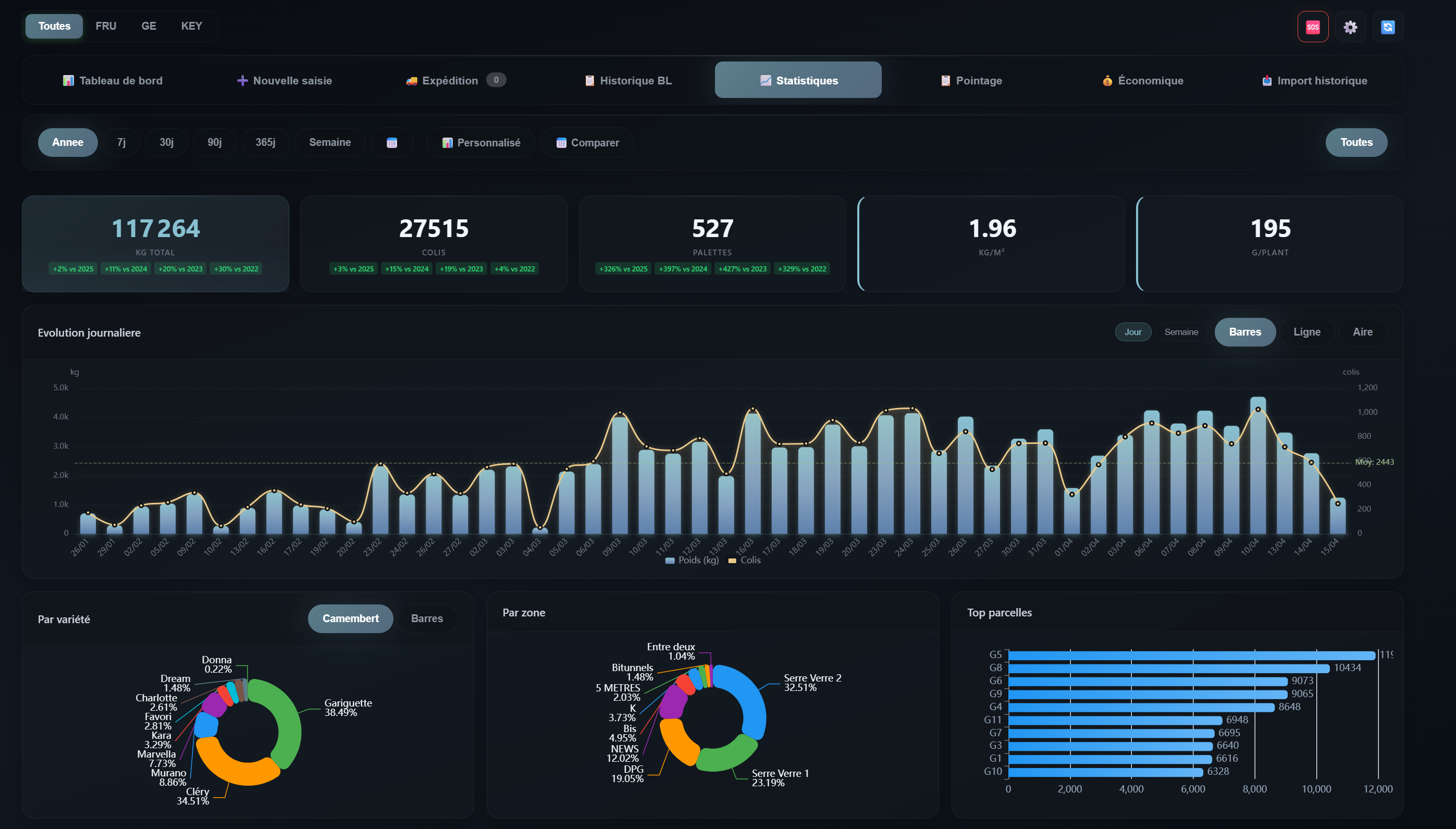Click the truck icon on Expédition tab
Image resolution: width=1456 pixels, height=829 pixels.
pyautogui.click(x=412, y=80)
